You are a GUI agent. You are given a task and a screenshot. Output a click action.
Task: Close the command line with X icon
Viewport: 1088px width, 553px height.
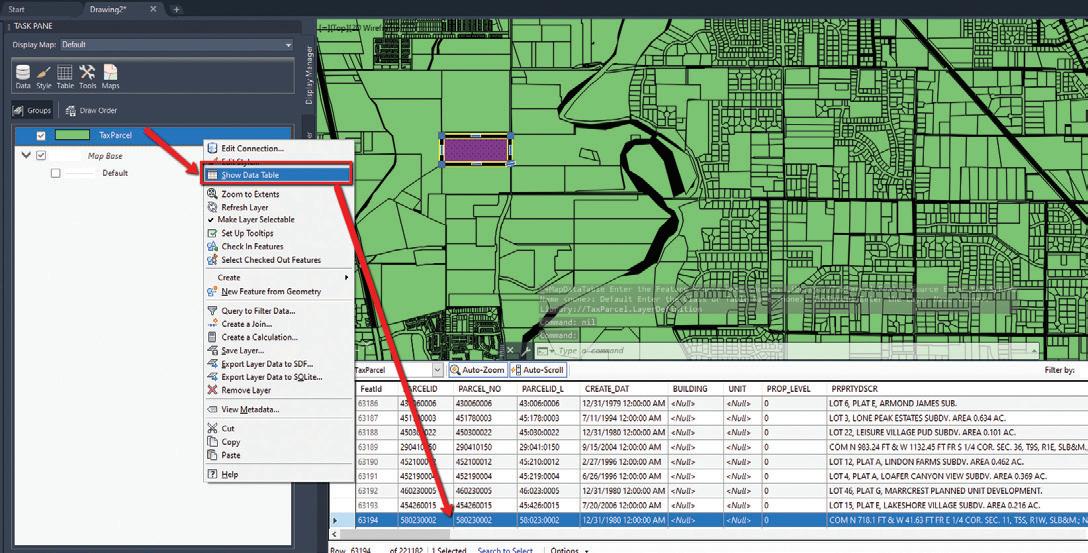[509, 351]
